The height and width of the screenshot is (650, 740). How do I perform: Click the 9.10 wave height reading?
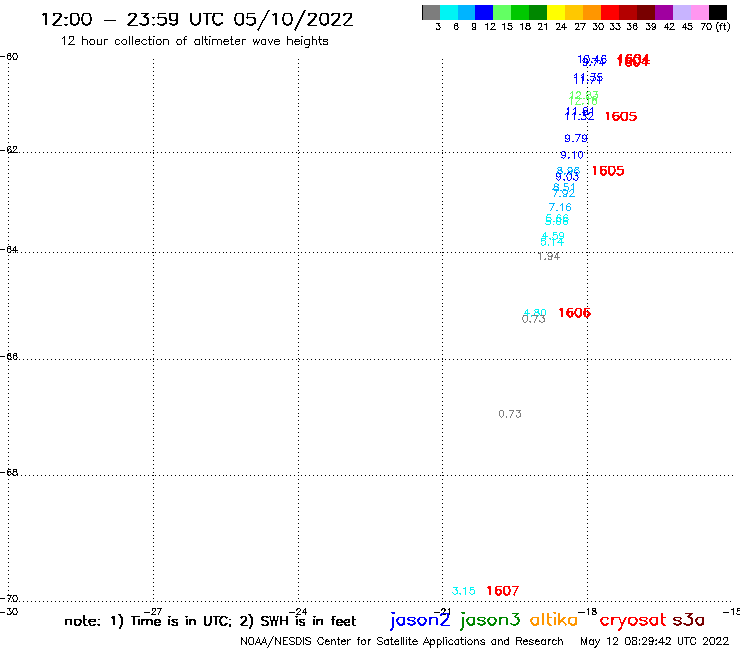[572, 155]
